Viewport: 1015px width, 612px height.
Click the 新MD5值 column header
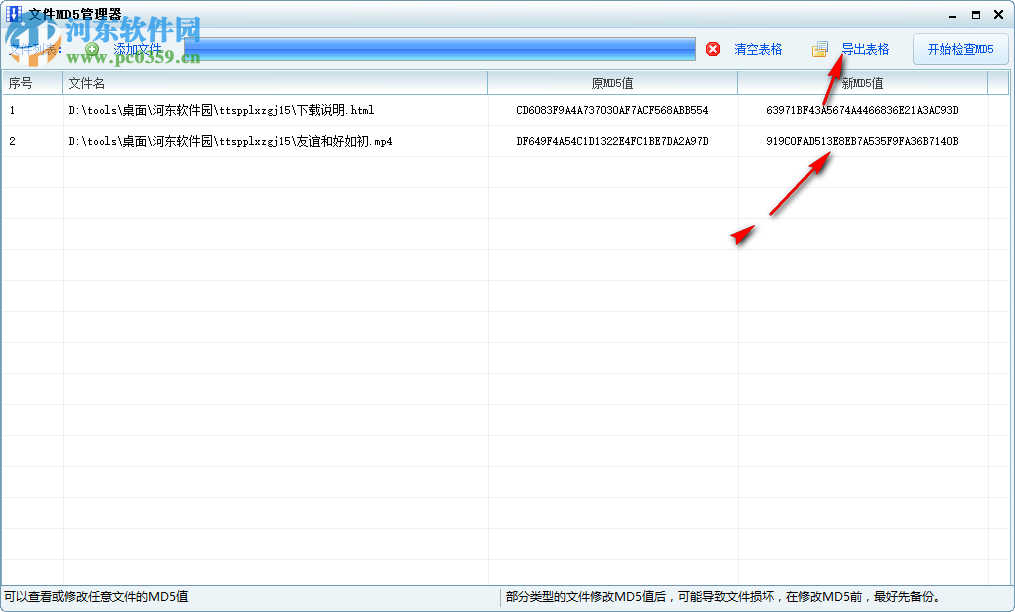[x=862, y=83]
